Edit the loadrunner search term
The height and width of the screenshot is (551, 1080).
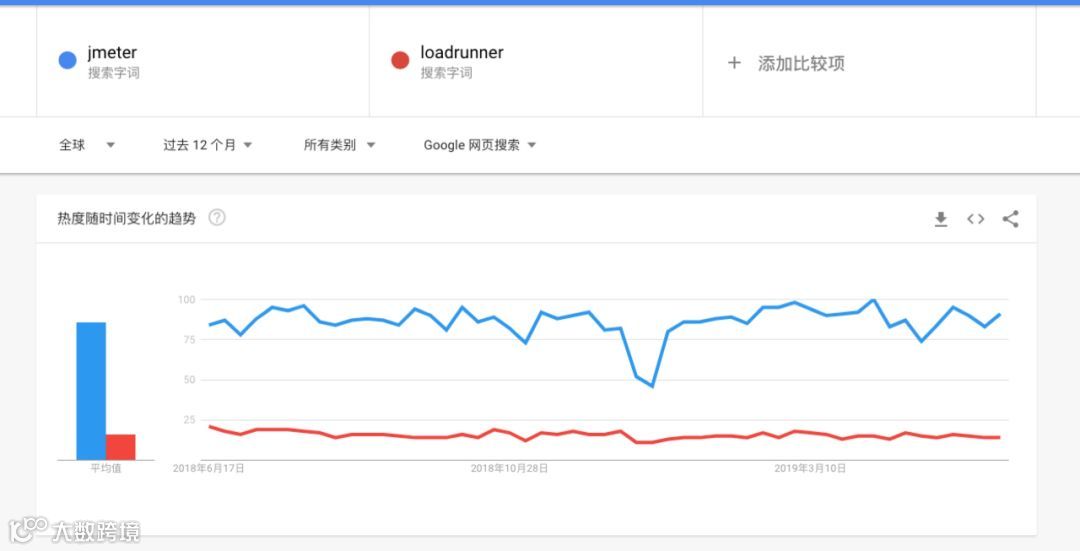click(x=461, y=53)
